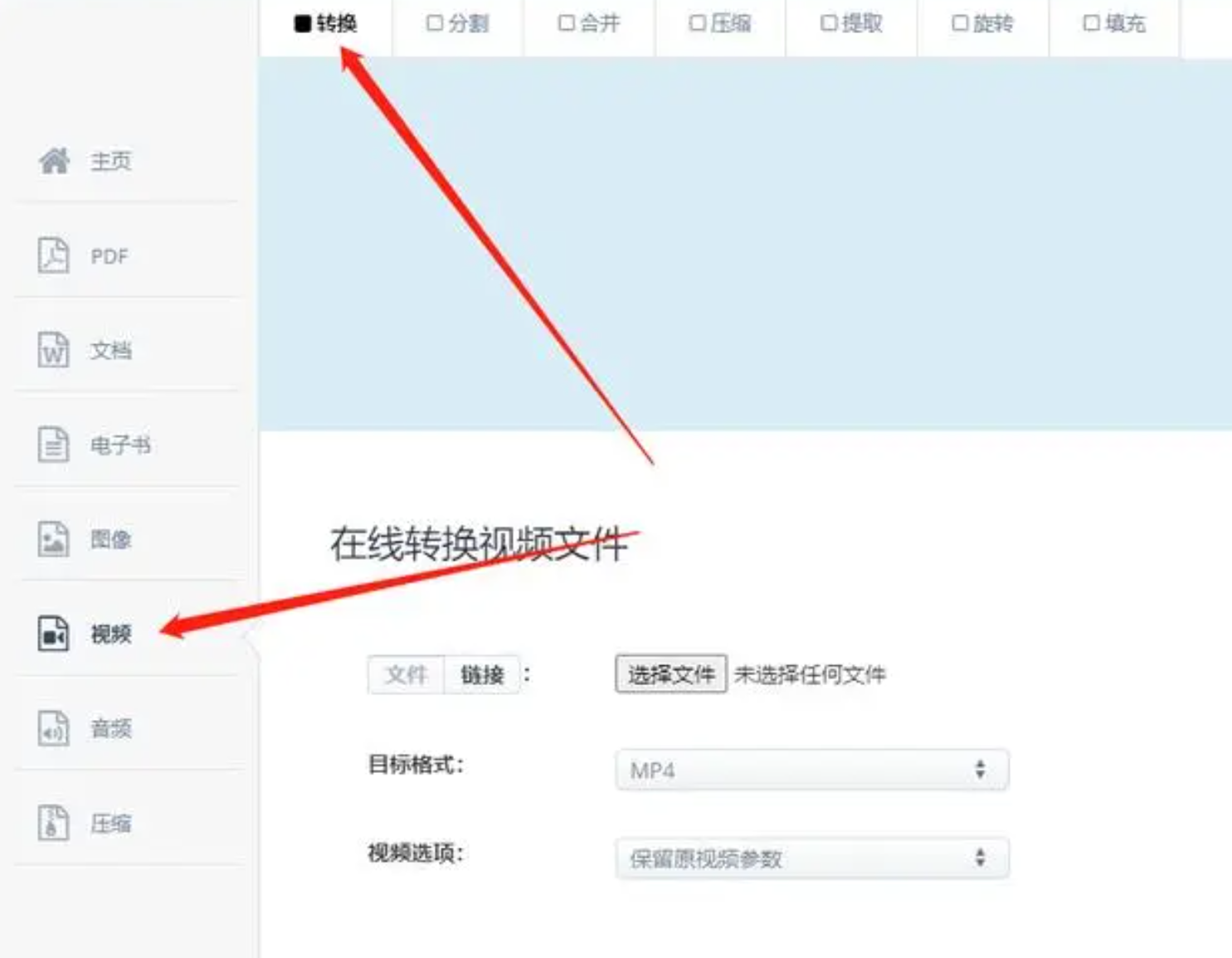Switch to the 转换 tab
This screenshot has width=1232, height=958.
pos(325,25)
